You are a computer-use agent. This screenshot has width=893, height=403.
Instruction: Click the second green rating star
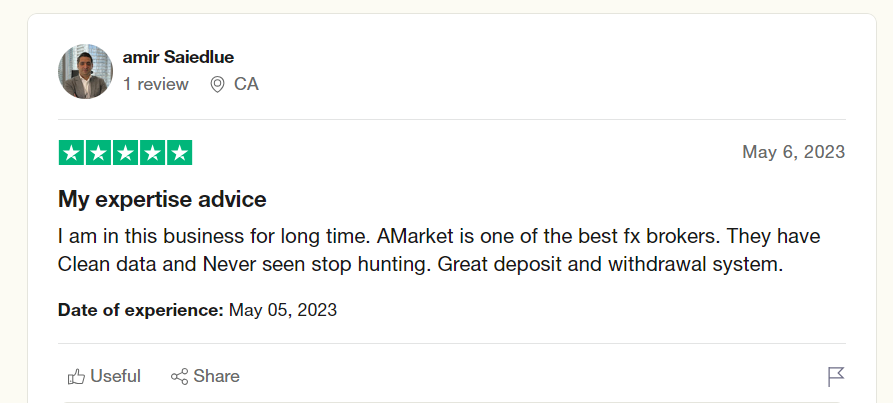(99, 153)
